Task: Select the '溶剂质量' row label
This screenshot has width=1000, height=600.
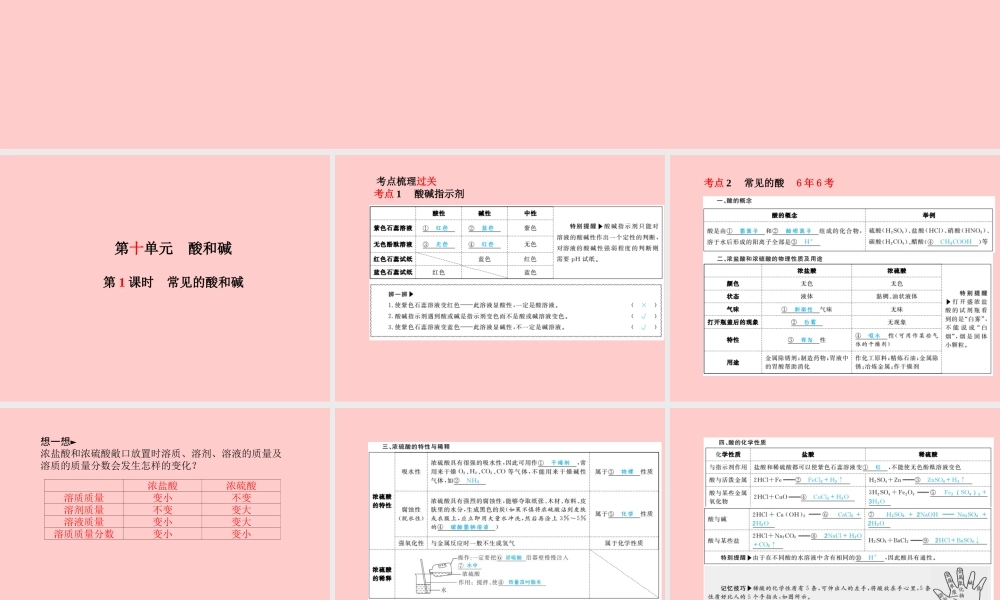Action: coord(84,509)
